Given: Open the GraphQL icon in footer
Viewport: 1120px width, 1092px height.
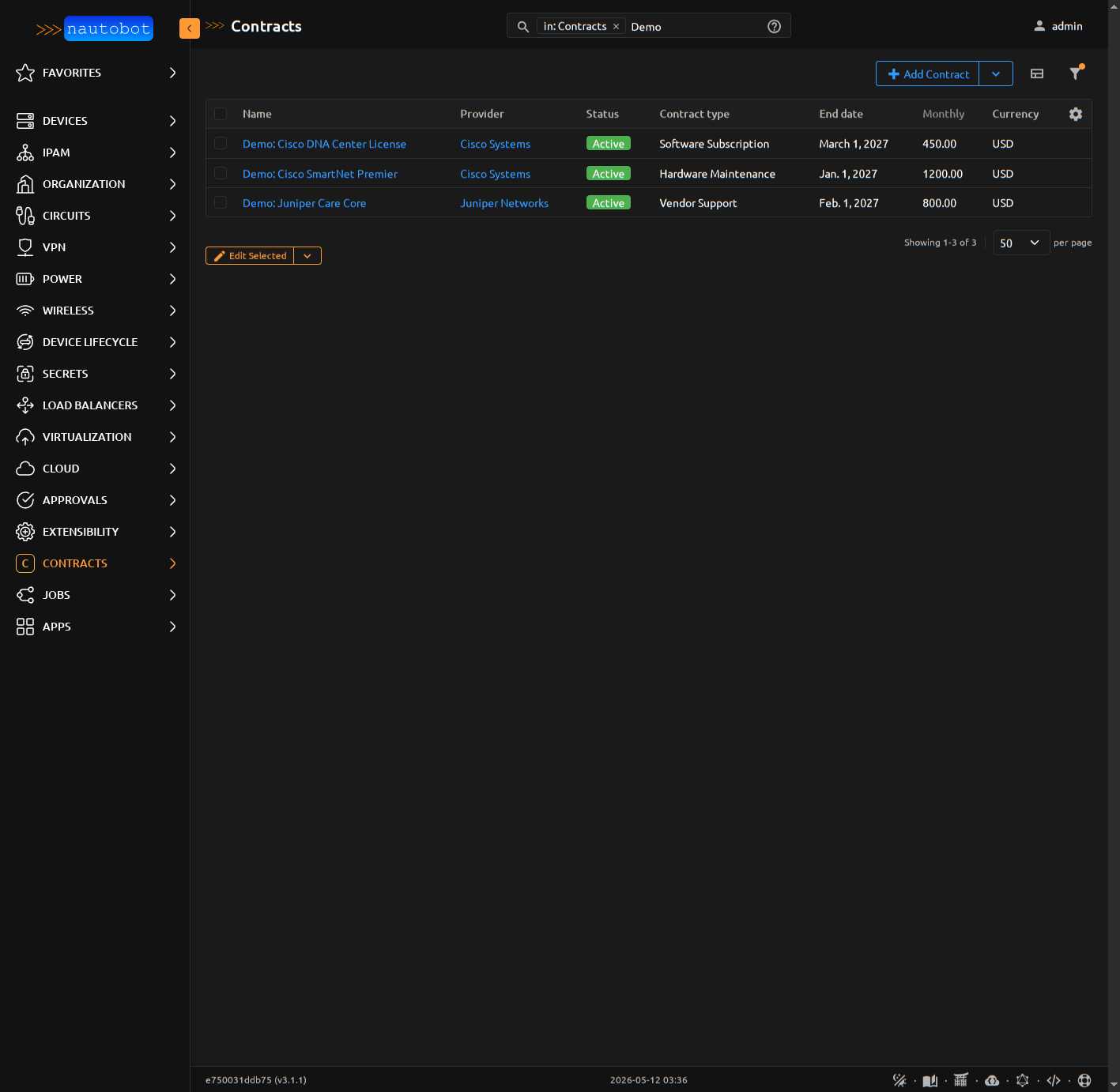Looking at the screenshot, I should pos(1023,1080).
